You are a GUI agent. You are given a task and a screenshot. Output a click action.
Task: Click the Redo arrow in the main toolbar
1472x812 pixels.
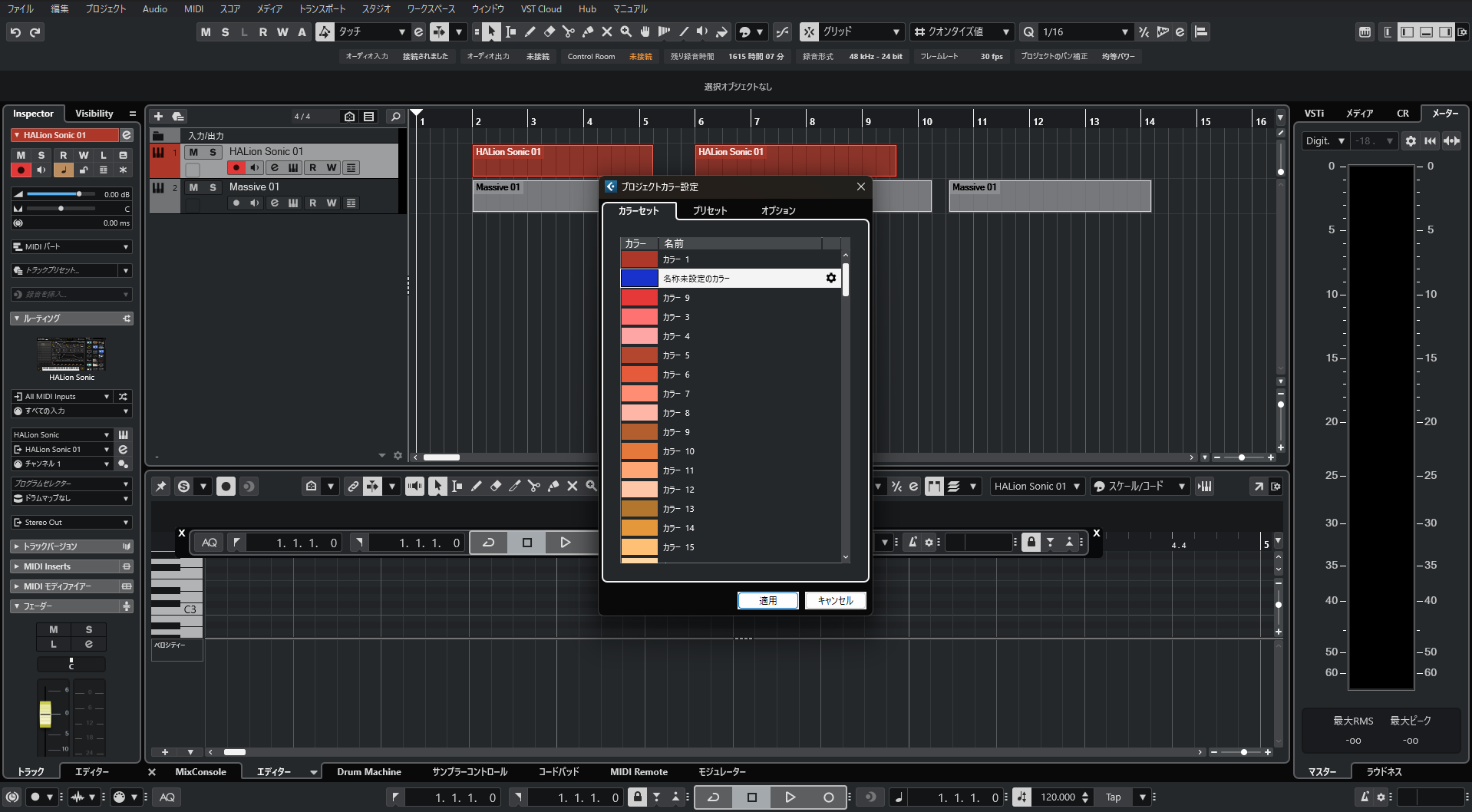click(35, 32)
